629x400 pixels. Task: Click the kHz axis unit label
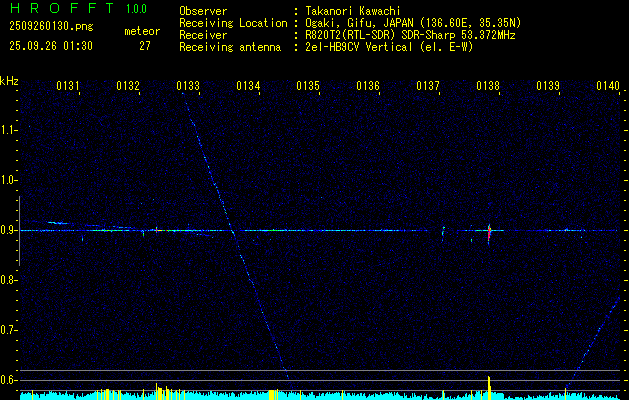click(x=9, y=81)
